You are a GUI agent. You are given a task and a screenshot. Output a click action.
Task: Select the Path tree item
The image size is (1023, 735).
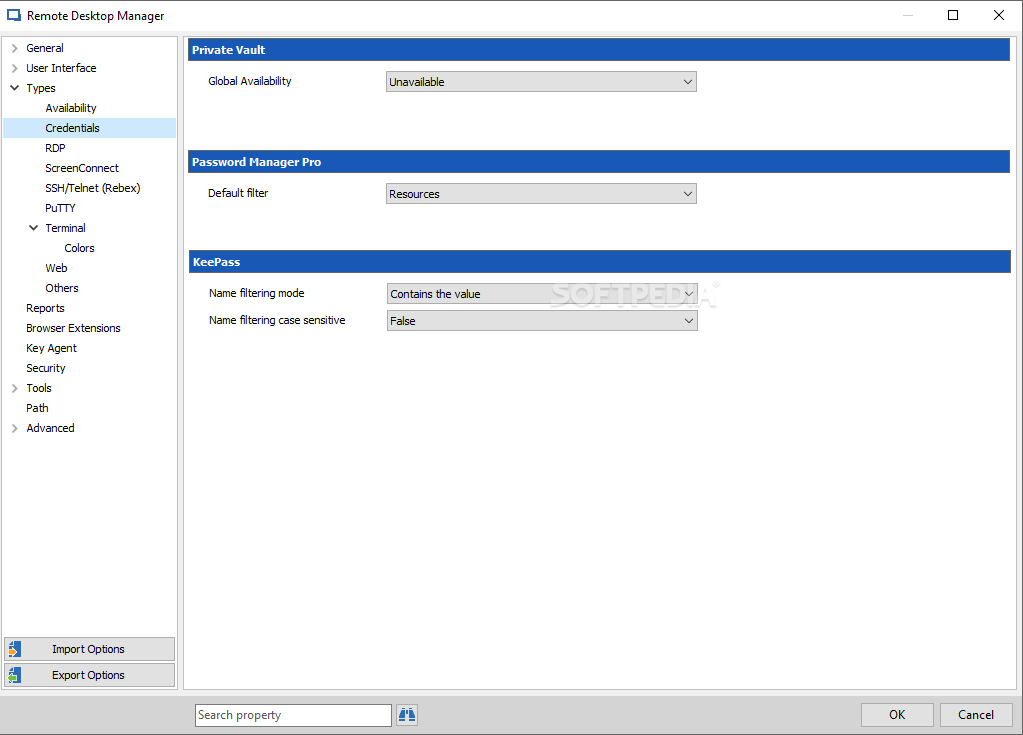click(37, 408)
